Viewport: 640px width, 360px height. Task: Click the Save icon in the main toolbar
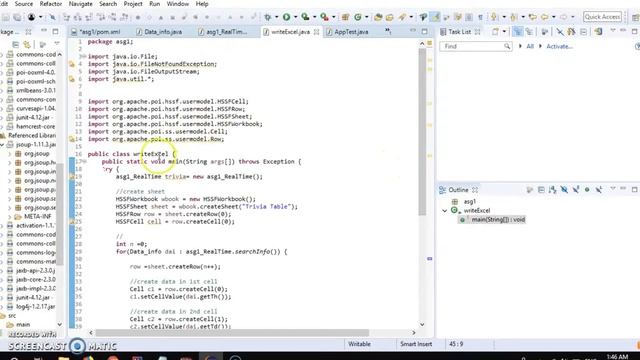6,17
